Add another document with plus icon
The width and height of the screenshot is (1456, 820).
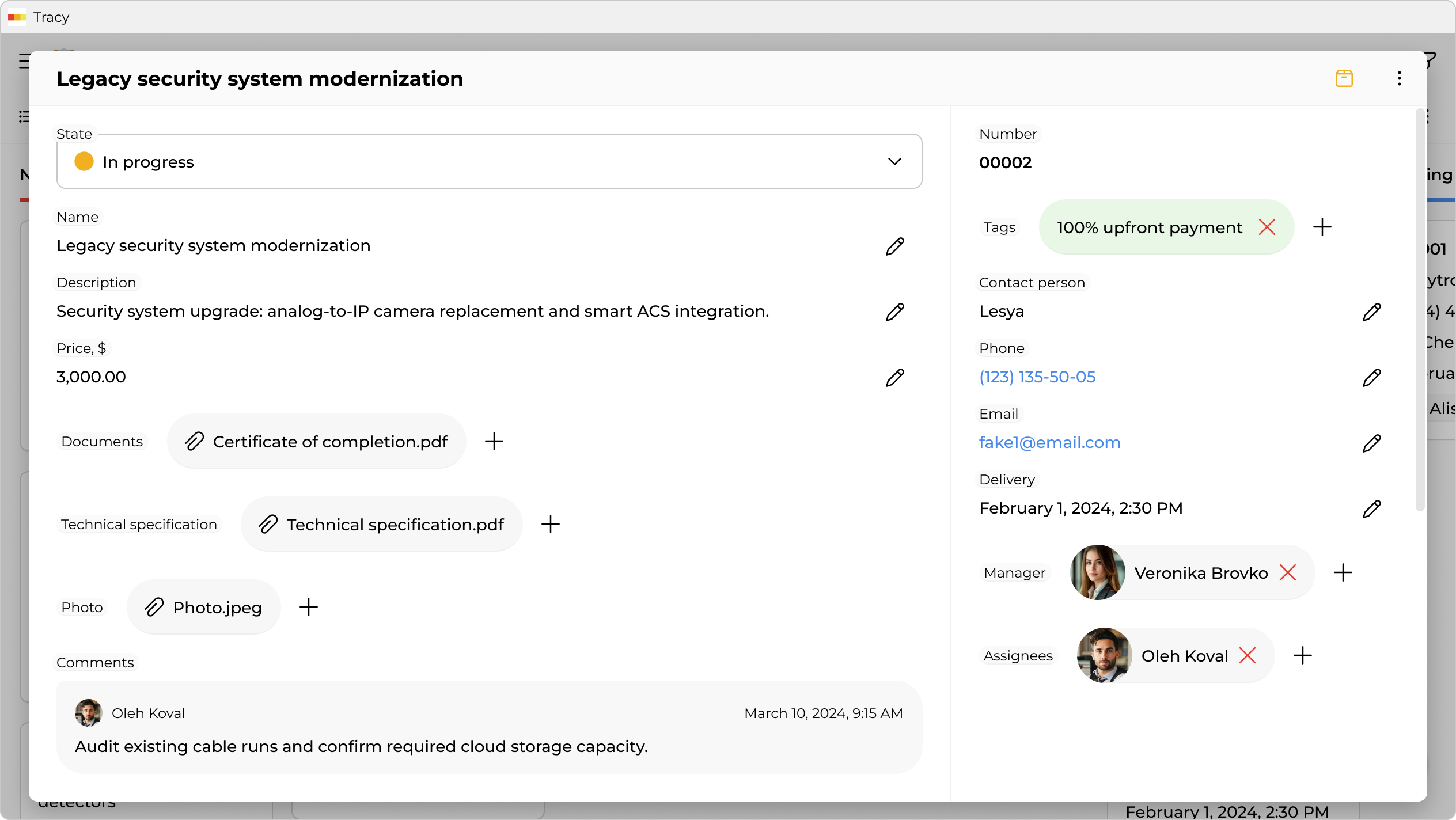point(494,442)
